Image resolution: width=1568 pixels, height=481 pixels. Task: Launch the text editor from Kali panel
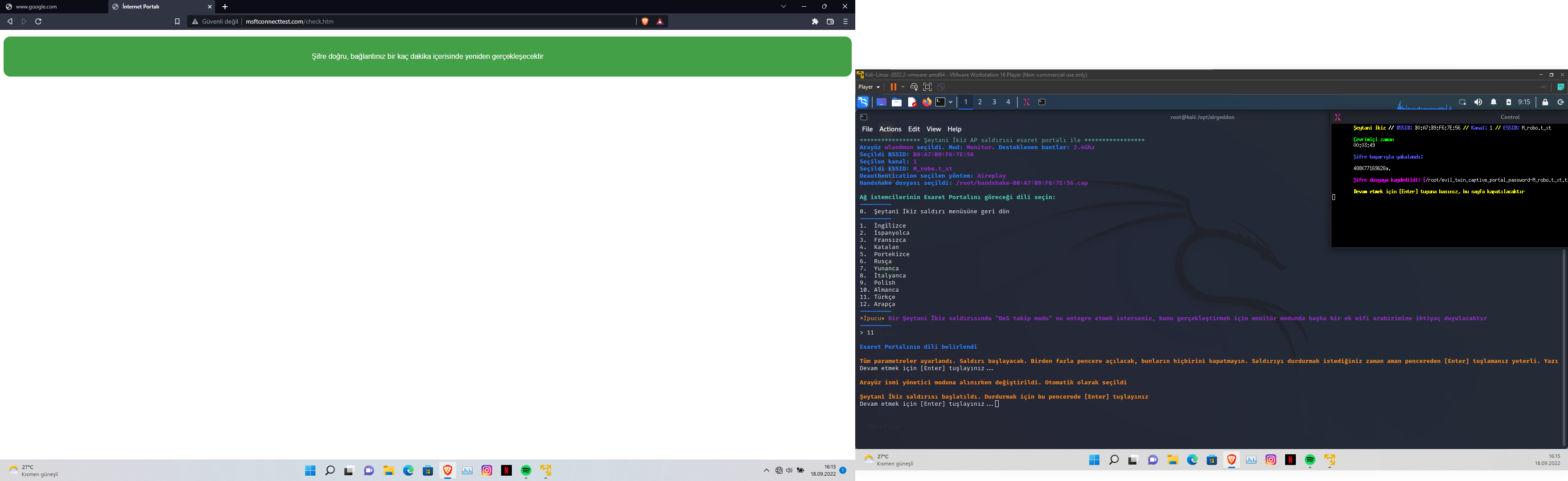[912, 102]
